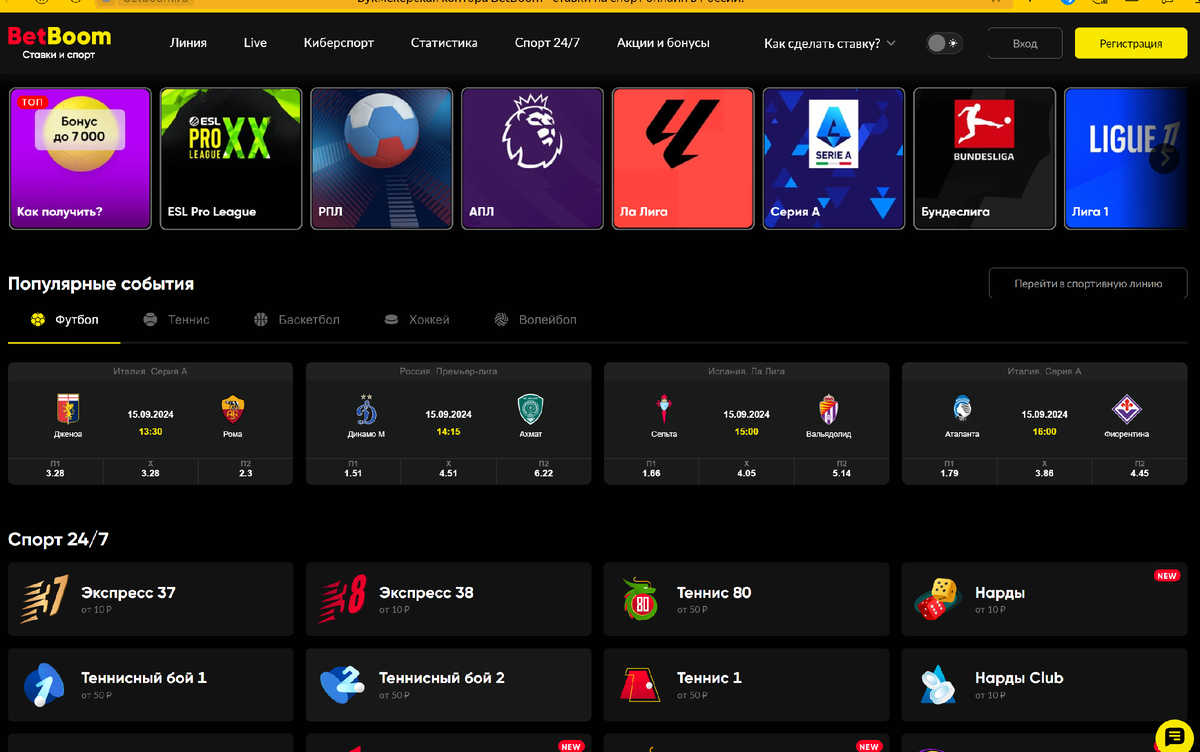Select the Футбол tab
Image resolution: width=1200 pixels, height=752 pixels.
(64, 319)
